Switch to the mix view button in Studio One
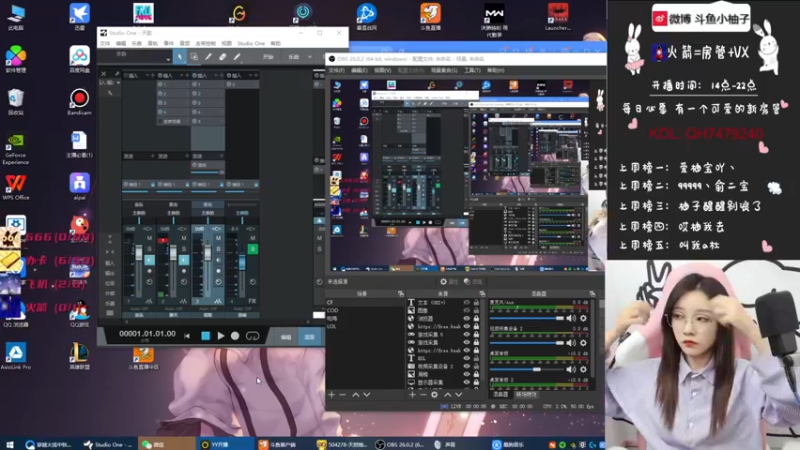 (x=309, y=337)
